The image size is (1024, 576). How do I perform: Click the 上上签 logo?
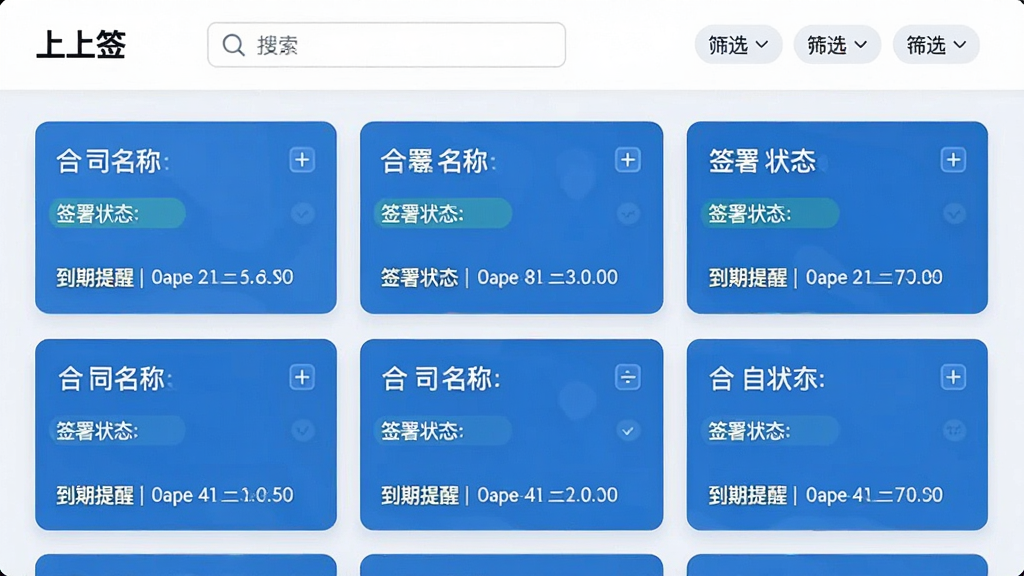pos(81,45)
